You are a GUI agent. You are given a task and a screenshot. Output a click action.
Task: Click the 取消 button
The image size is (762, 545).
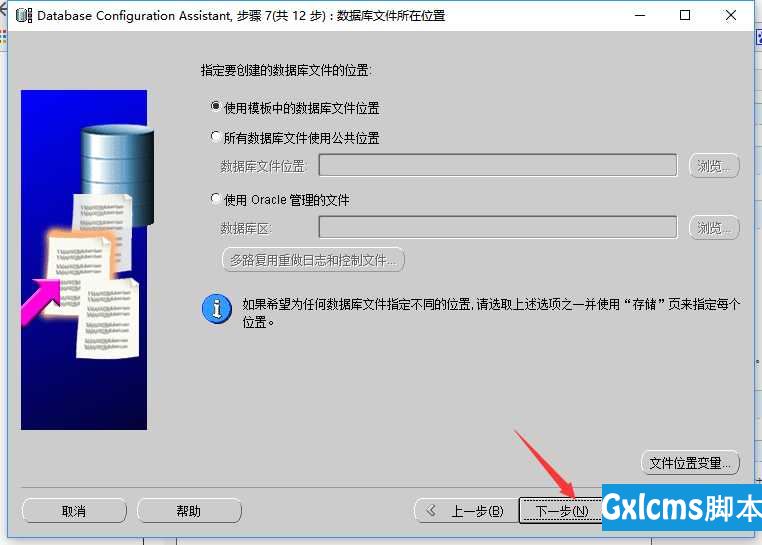click(74, 511)
